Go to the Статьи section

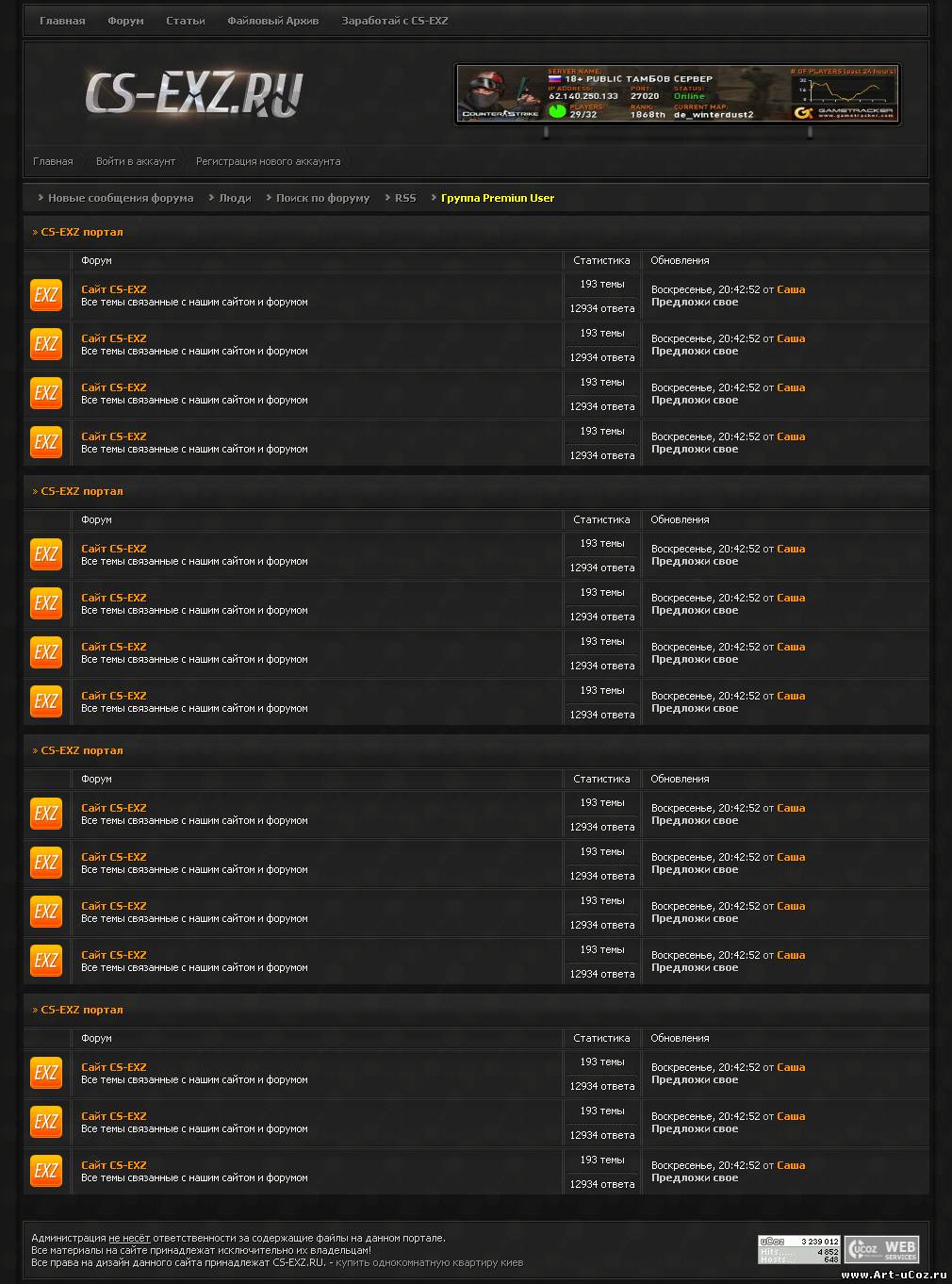tap(186, 21)
